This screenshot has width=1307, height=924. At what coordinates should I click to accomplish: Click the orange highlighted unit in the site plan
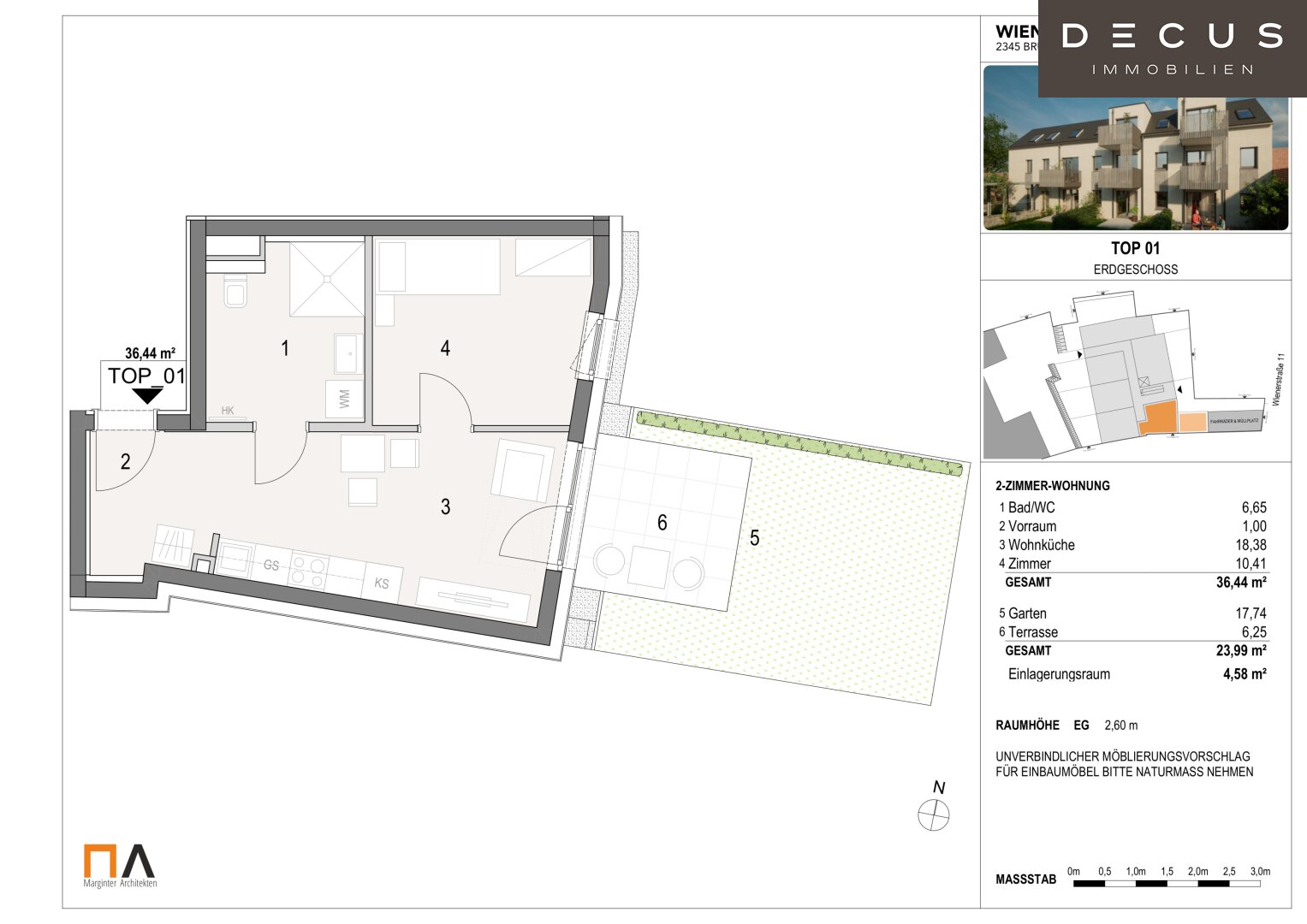tap(1157, 418)
